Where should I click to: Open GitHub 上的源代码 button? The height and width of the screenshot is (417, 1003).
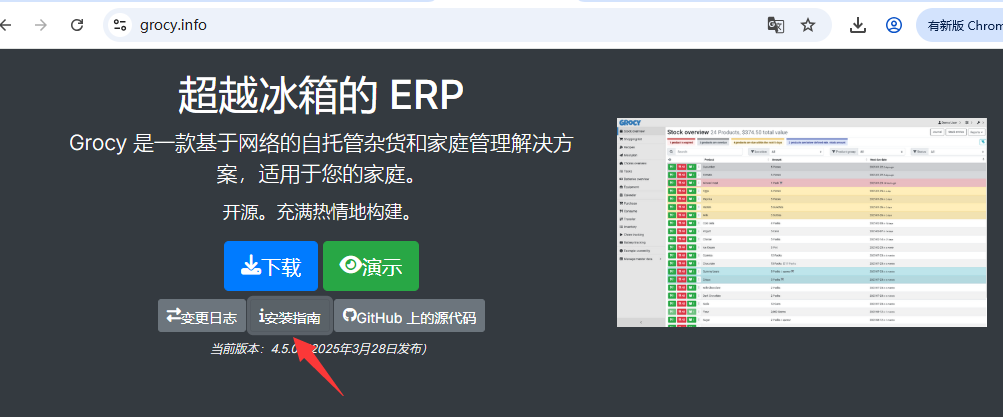tap(409, 316)
